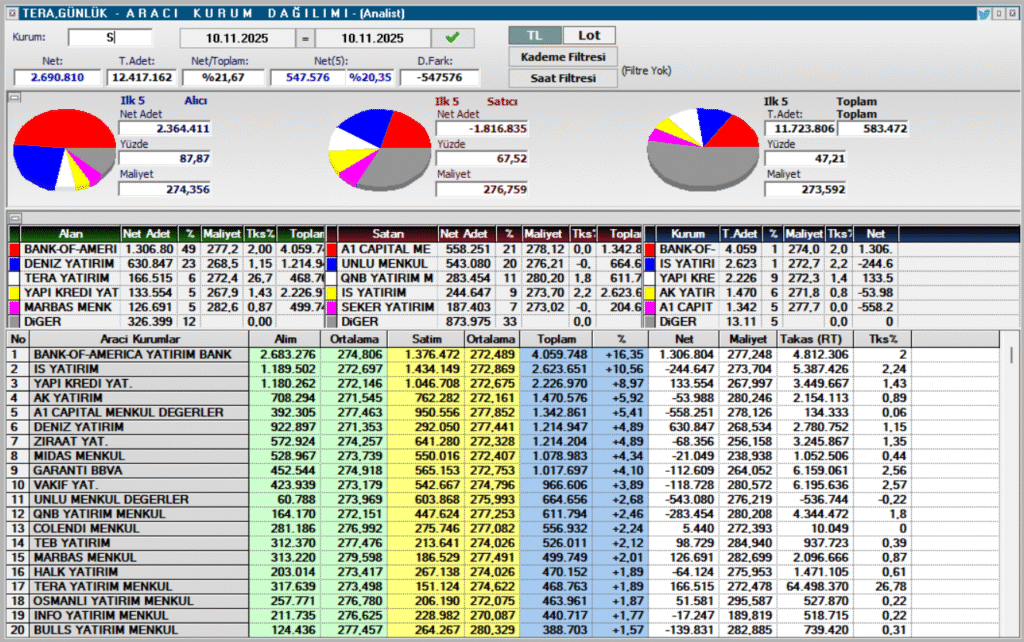Select the TERA YATIRIM MENKUL row

click(503, 586)
